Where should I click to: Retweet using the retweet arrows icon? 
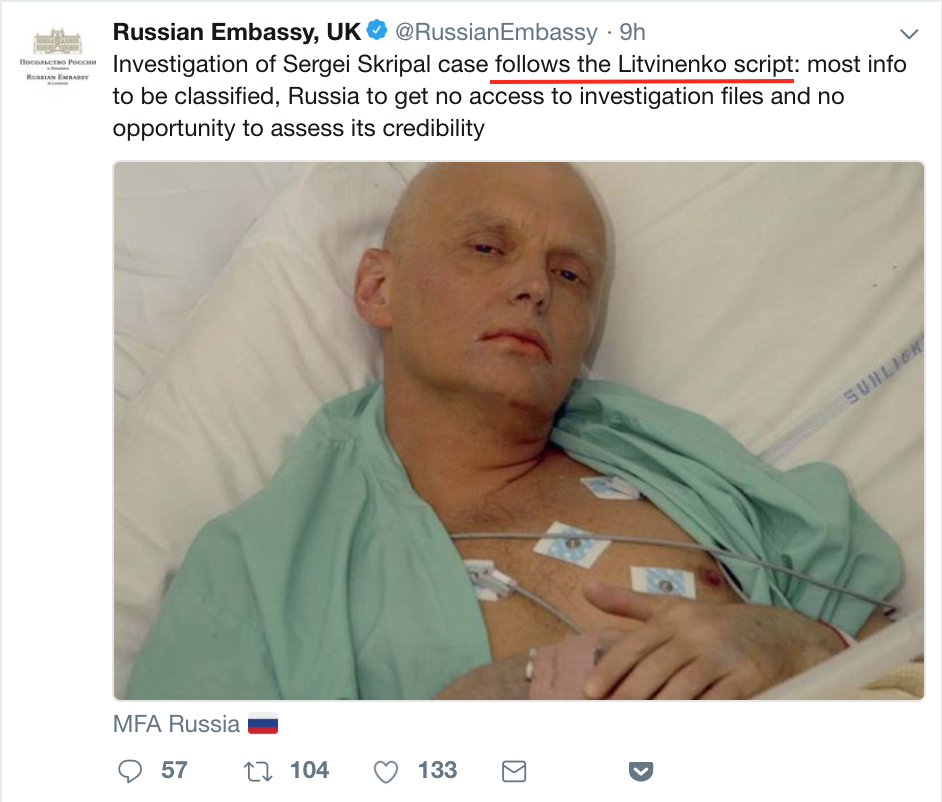point(259,770)
